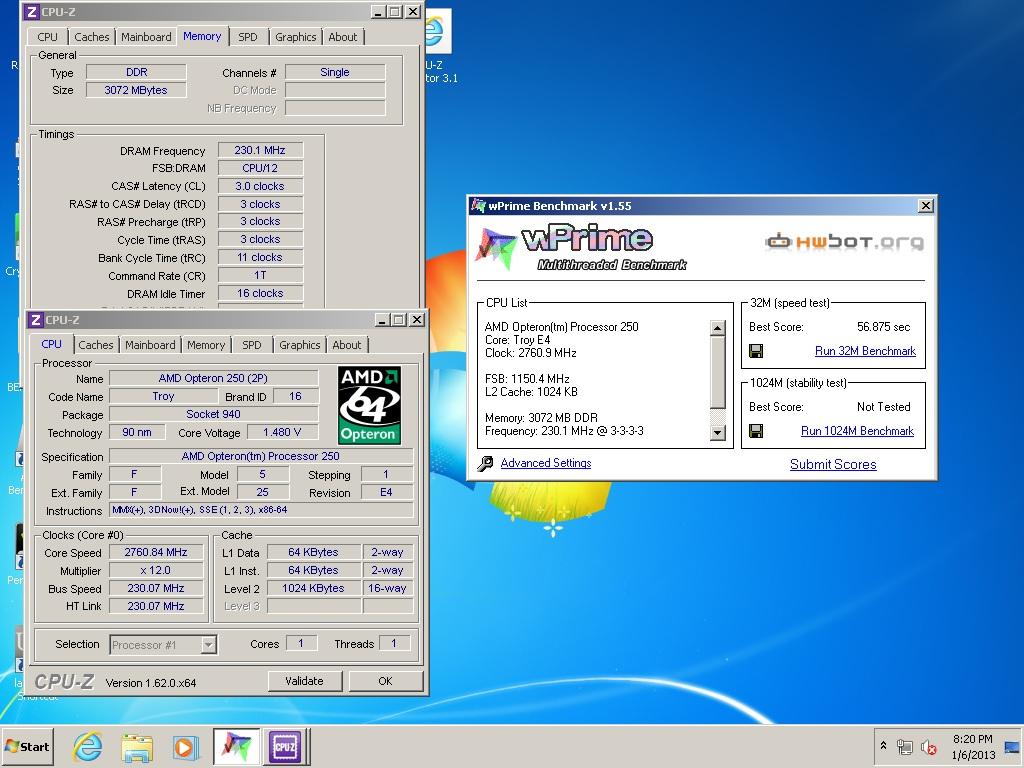The image size is (1024, 768).
Task: Click scroll up arrow in CPU List
Action: click(717, 328)
